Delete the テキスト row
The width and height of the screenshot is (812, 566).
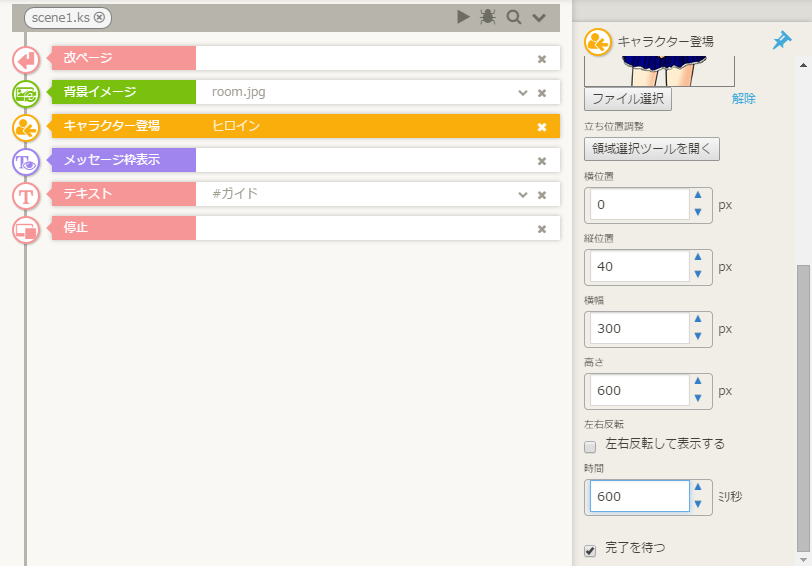pyautogui.click(x=542, y=195)
